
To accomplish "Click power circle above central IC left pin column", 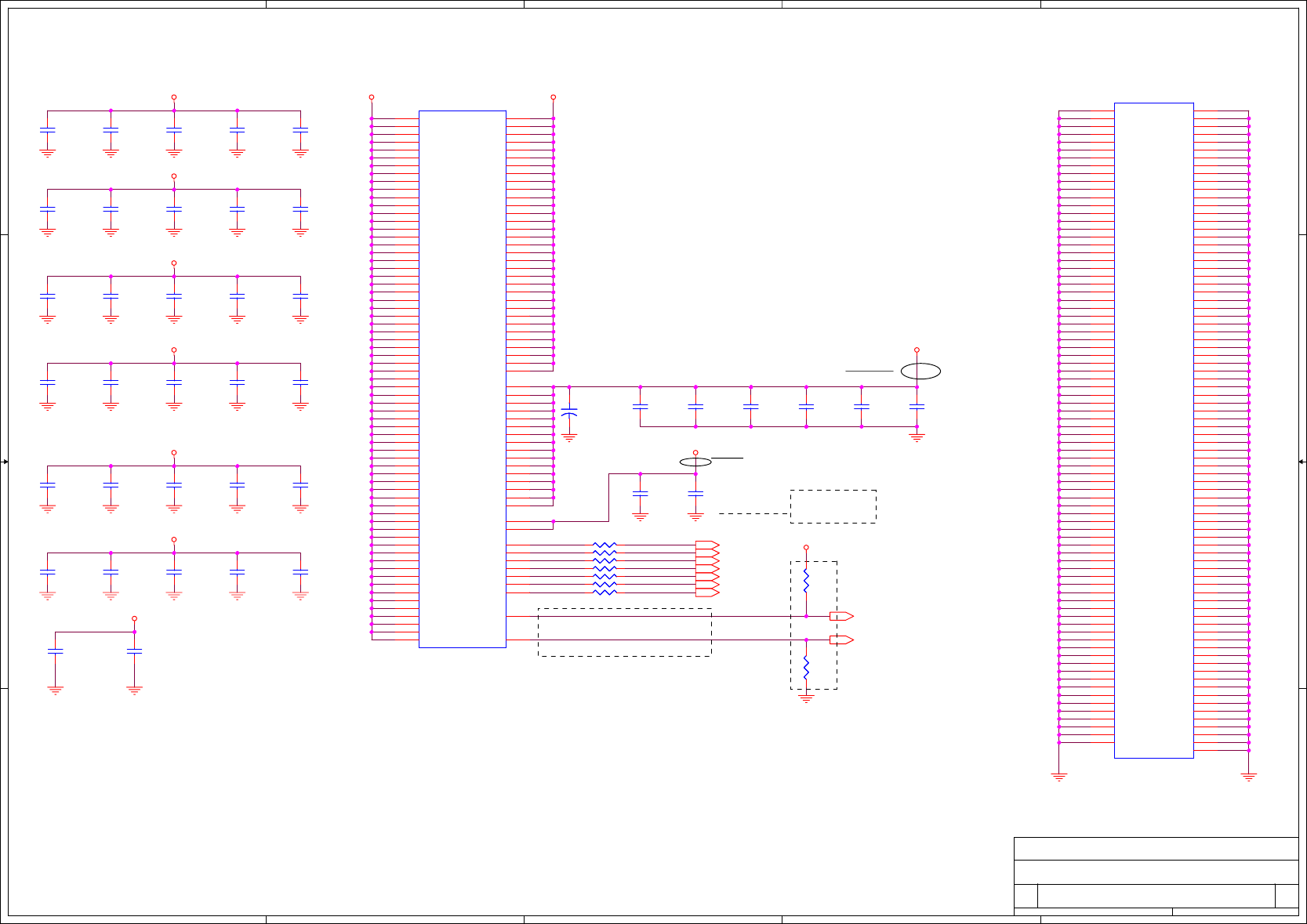I will click(372, 97).
